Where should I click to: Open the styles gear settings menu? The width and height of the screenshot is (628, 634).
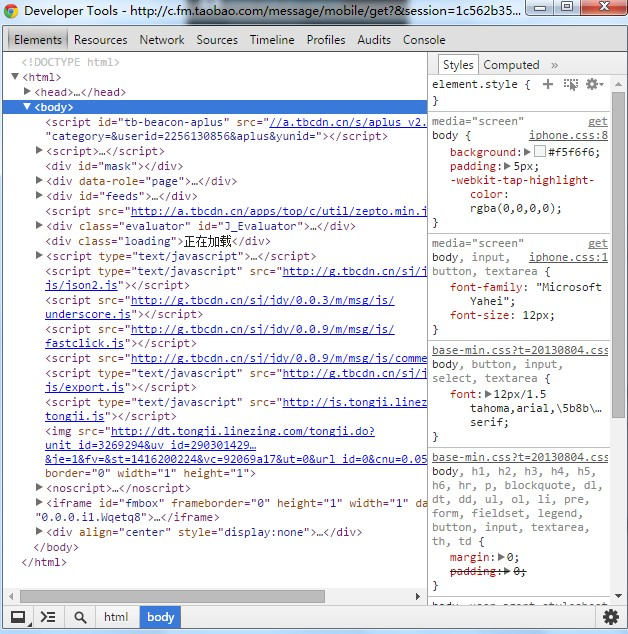tap(593, 85)
